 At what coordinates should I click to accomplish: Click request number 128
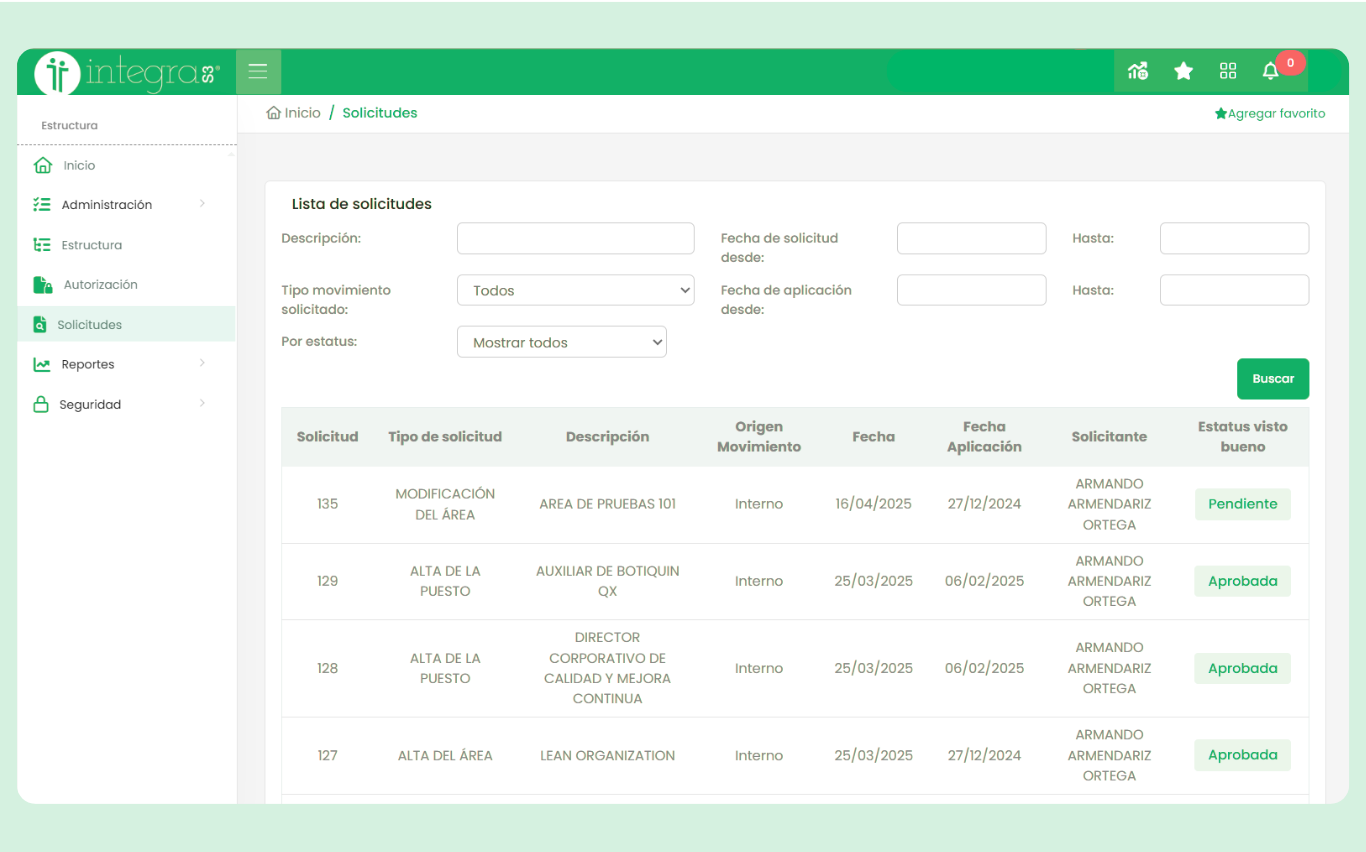[327, 668]
